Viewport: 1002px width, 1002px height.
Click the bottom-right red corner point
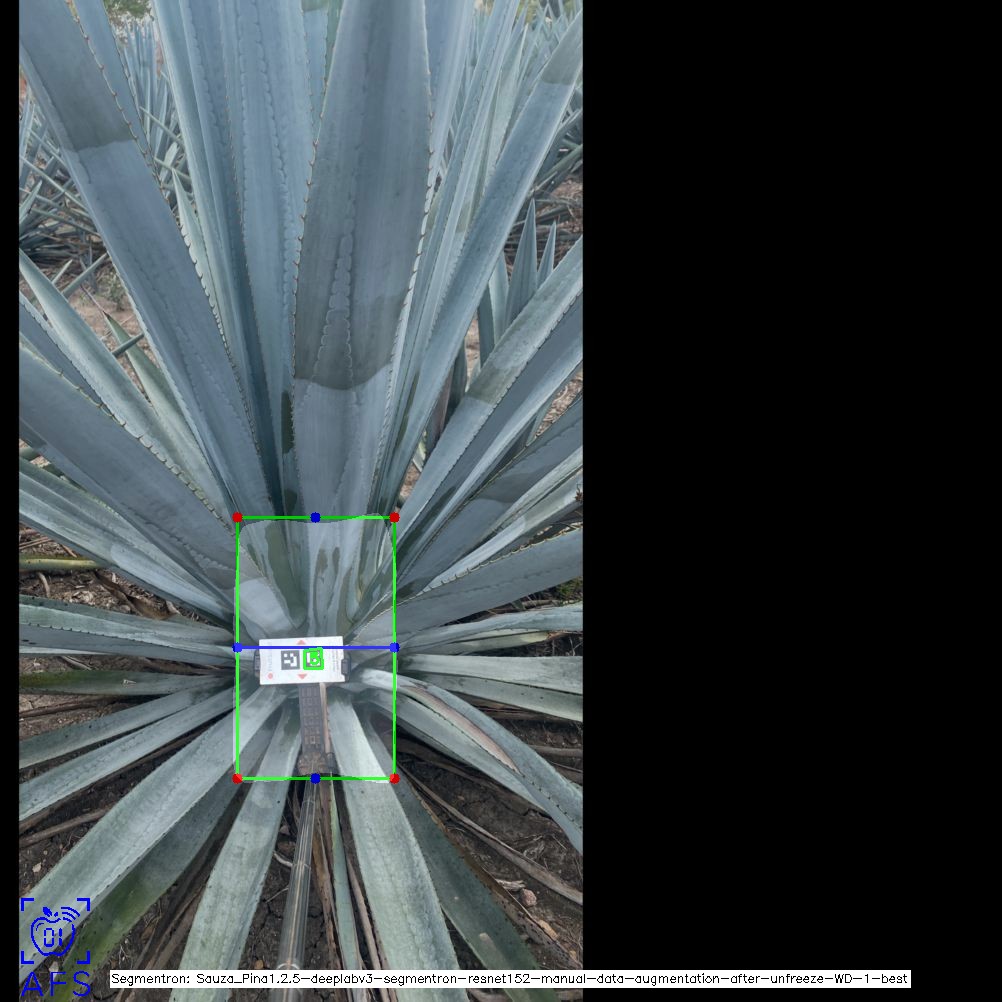(x=394, y=778)
